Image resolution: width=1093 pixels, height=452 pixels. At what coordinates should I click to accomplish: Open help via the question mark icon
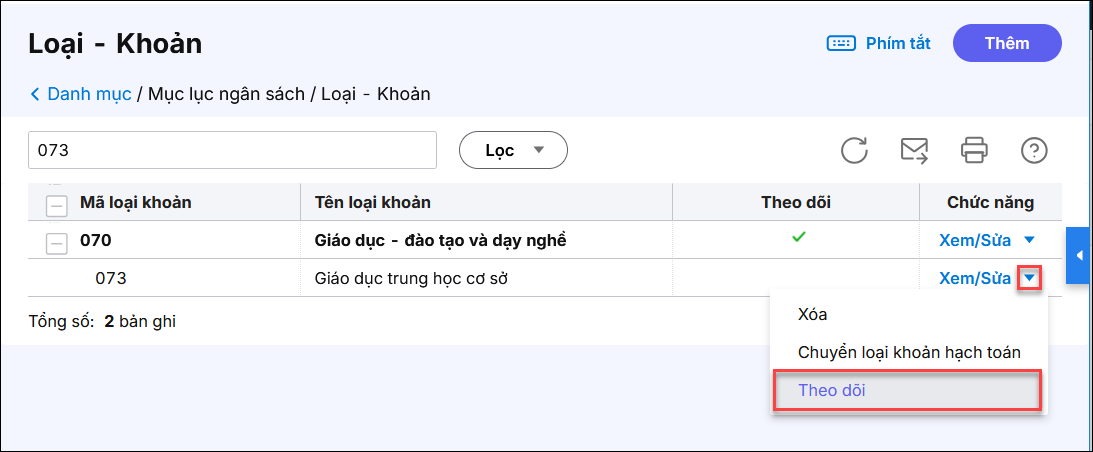1033,150
